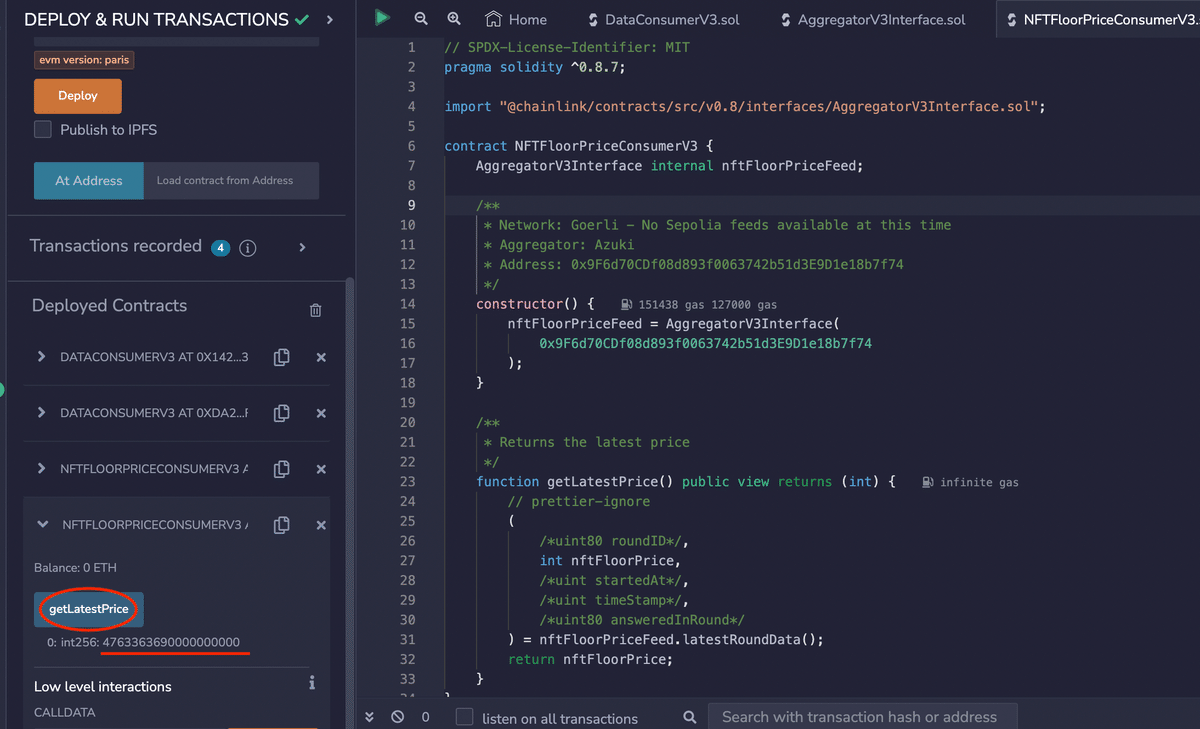1200x729 pixels.
Task: Click the Deploy & Run Transactions header chevron
Action: click(330, 20)
